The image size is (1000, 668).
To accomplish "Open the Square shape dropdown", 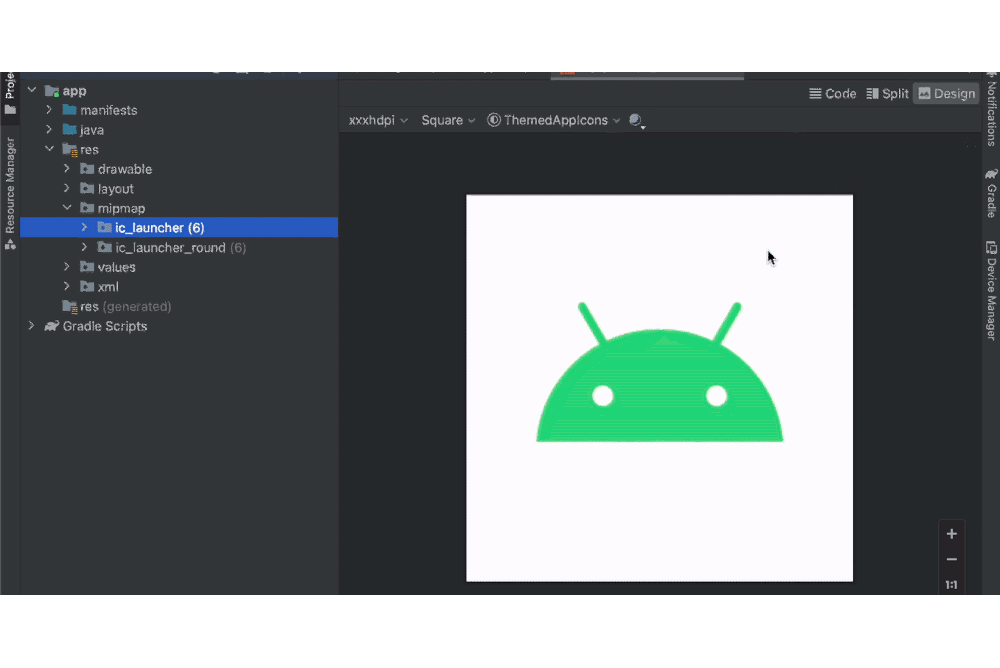I will click(443, 120).
